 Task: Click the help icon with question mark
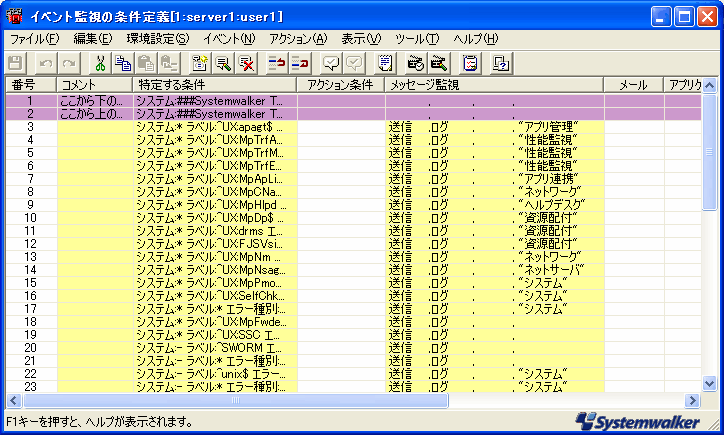[502, 63]
